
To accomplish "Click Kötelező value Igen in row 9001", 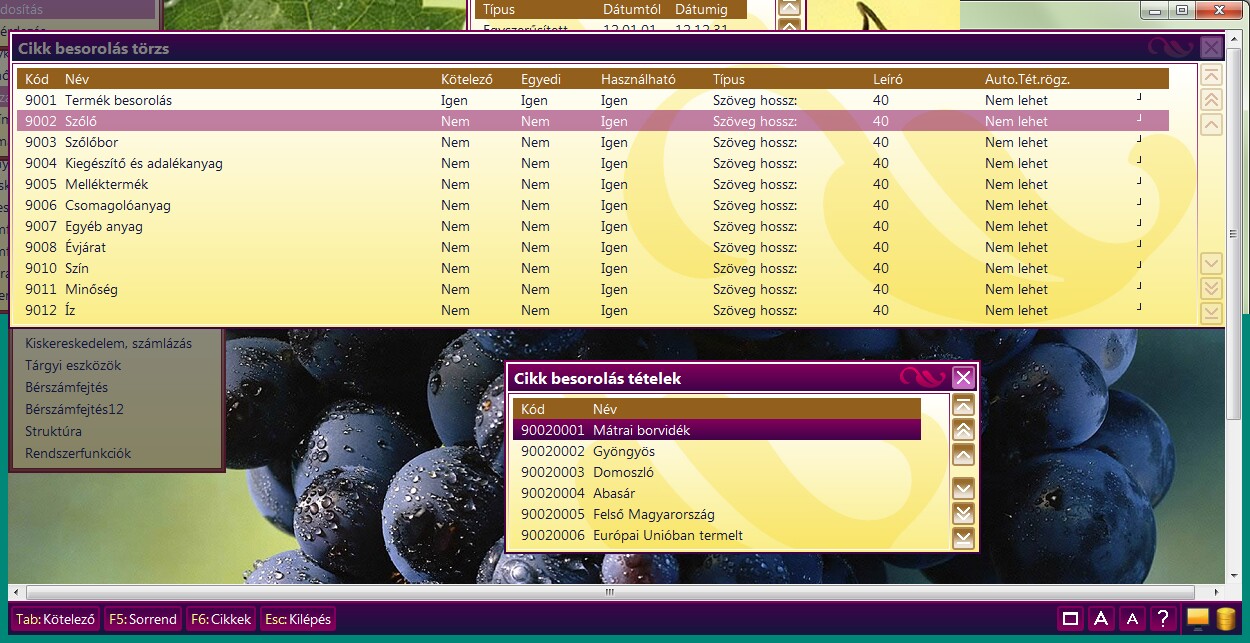I will [x=455, y=100].
